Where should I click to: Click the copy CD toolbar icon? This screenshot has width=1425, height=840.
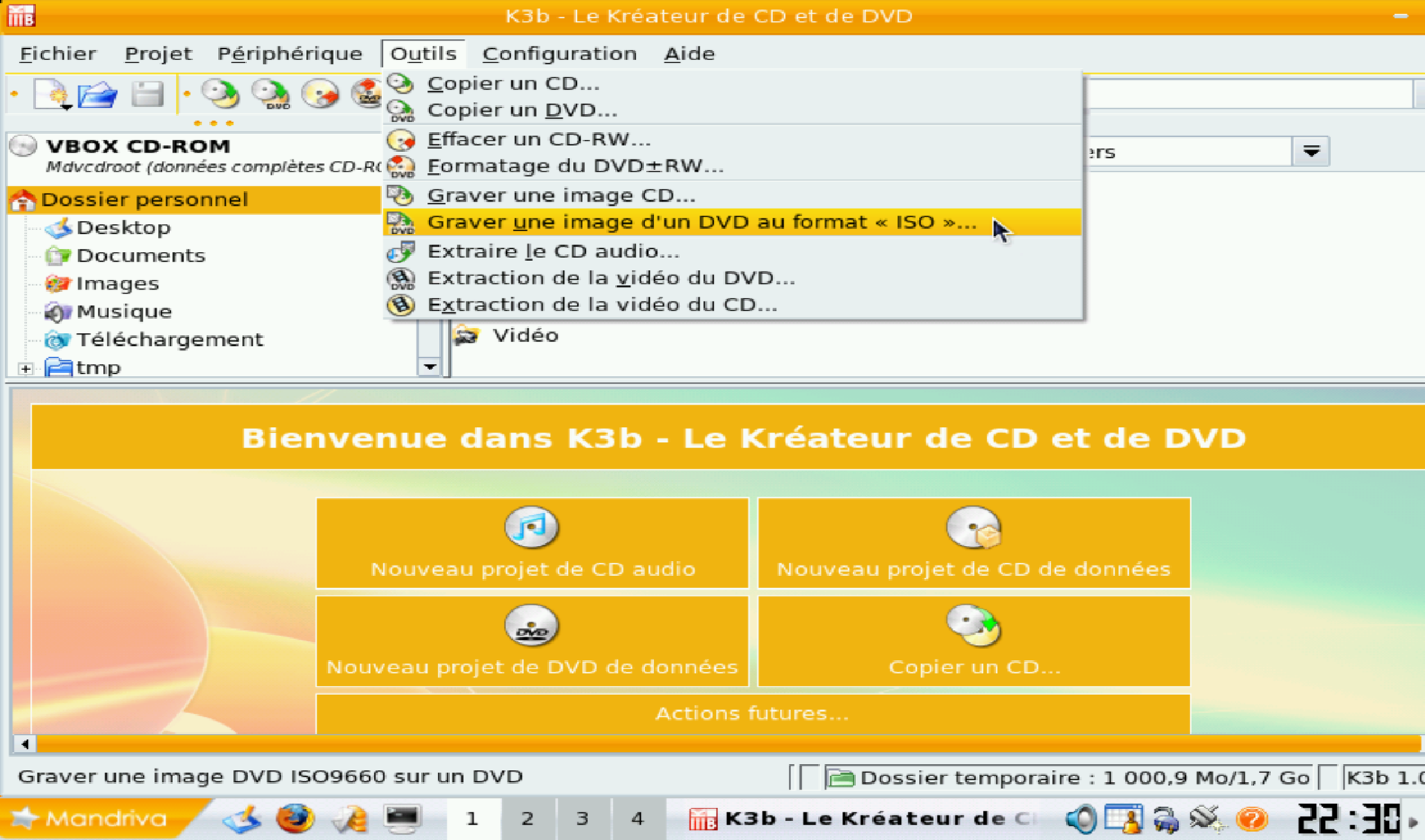(x=220, y=94)
